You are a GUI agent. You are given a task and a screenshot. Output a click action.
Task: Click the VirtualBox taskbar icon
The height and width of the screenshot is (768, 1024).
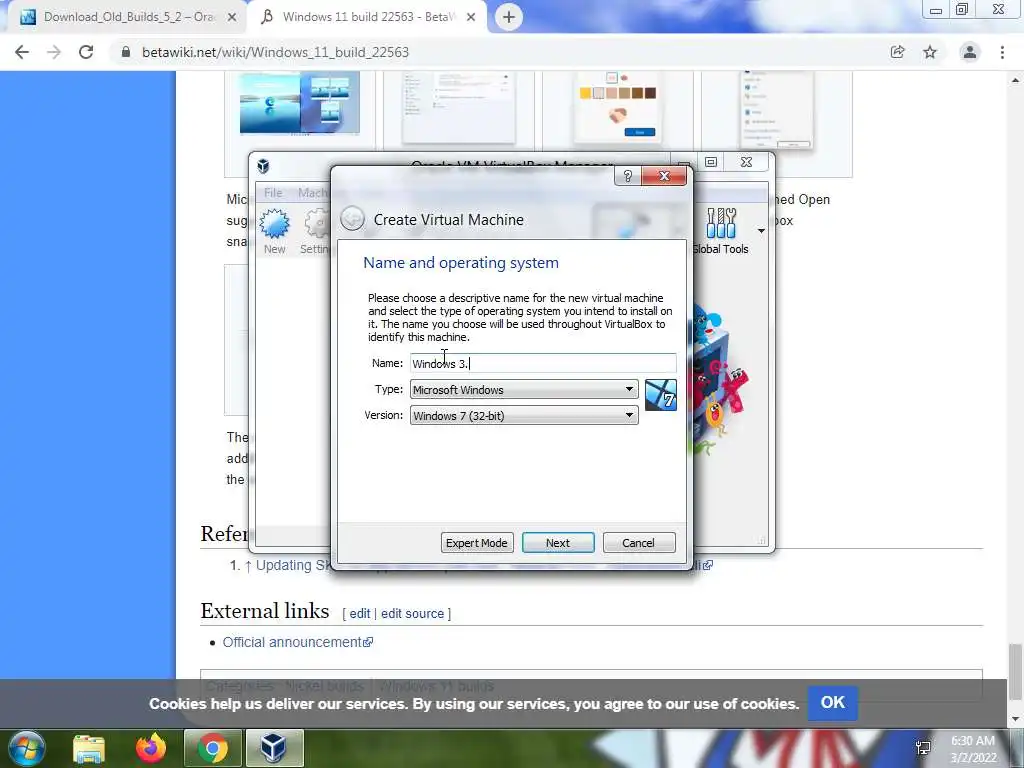(274, 748)
